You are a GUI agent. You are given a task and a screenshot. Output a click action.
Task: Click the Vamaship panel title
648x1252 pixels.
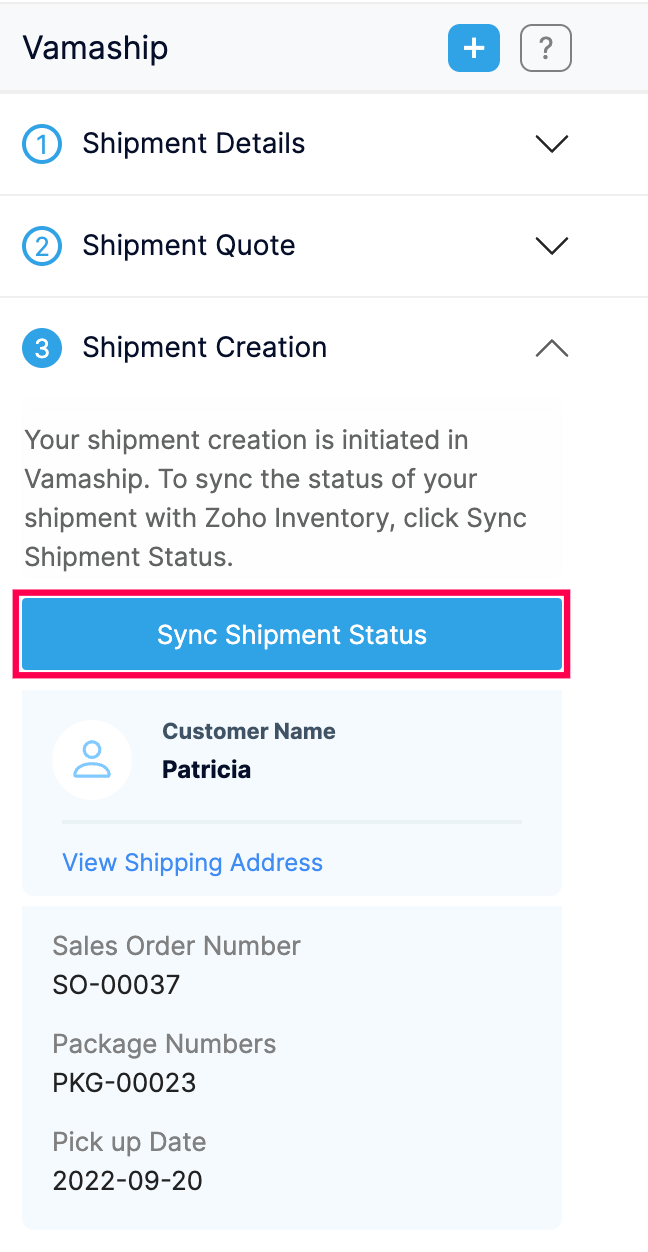pyautogui.click(x=95, y=48)
